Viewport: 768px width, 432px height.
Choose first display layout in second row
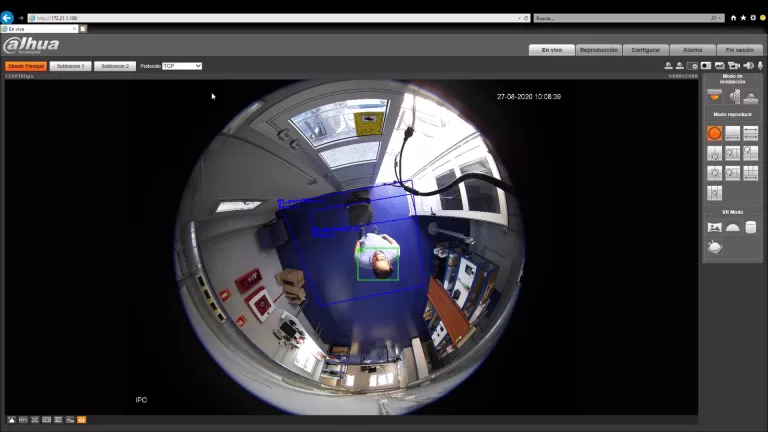(715, 153)
